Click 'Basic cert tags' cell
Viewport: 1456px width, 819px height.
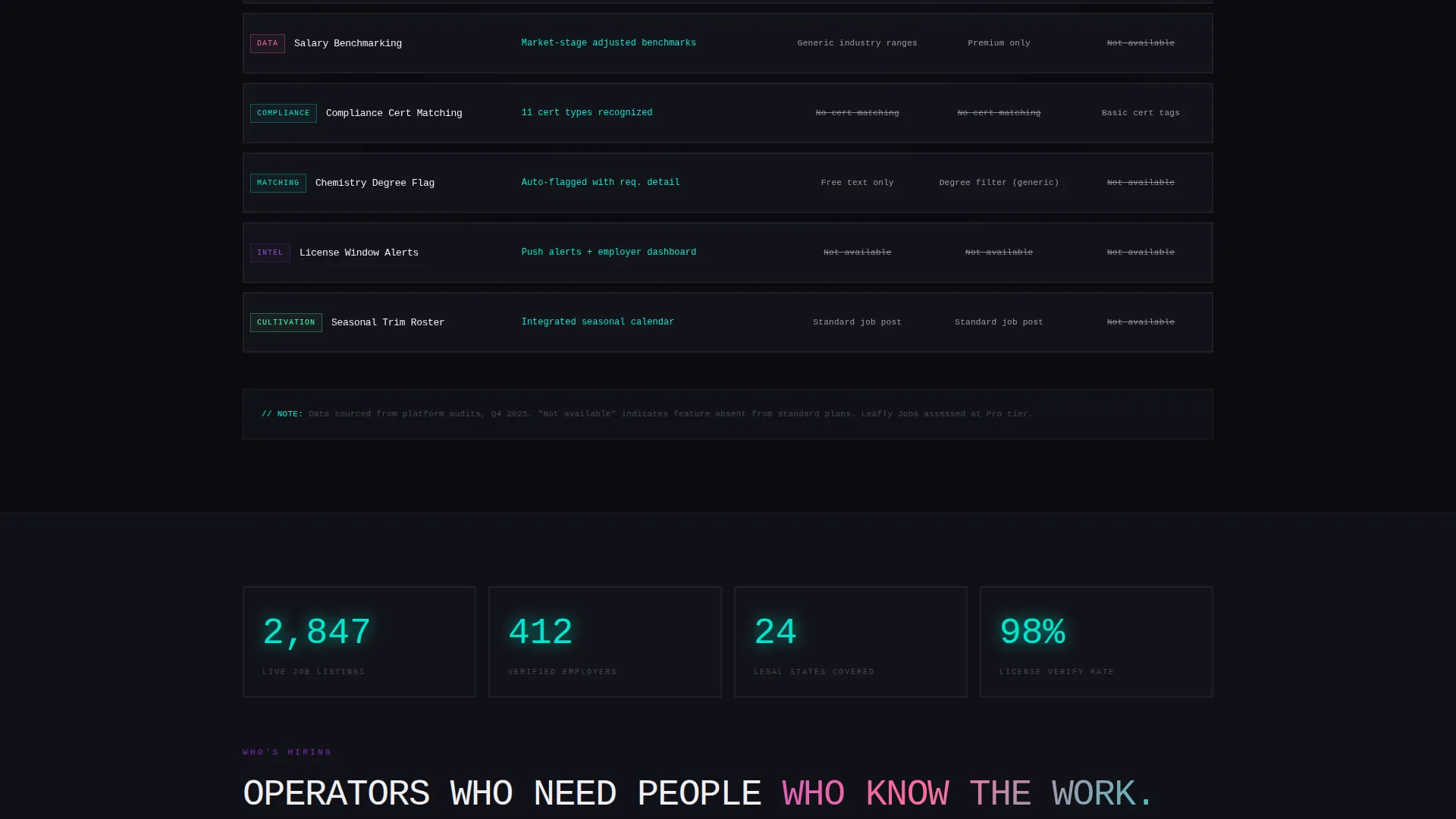click(x=1141, y=113)
